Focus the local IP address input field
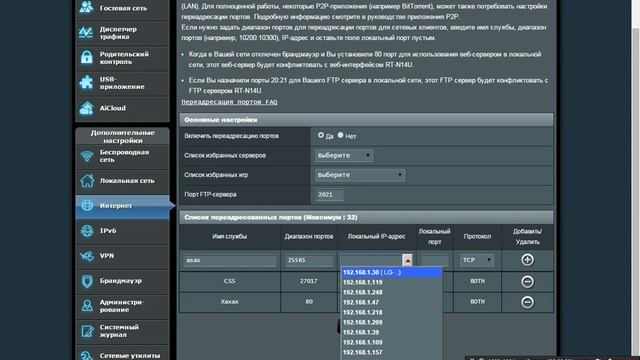The height and width of the screenshot is (360, 640). [371, 260]
